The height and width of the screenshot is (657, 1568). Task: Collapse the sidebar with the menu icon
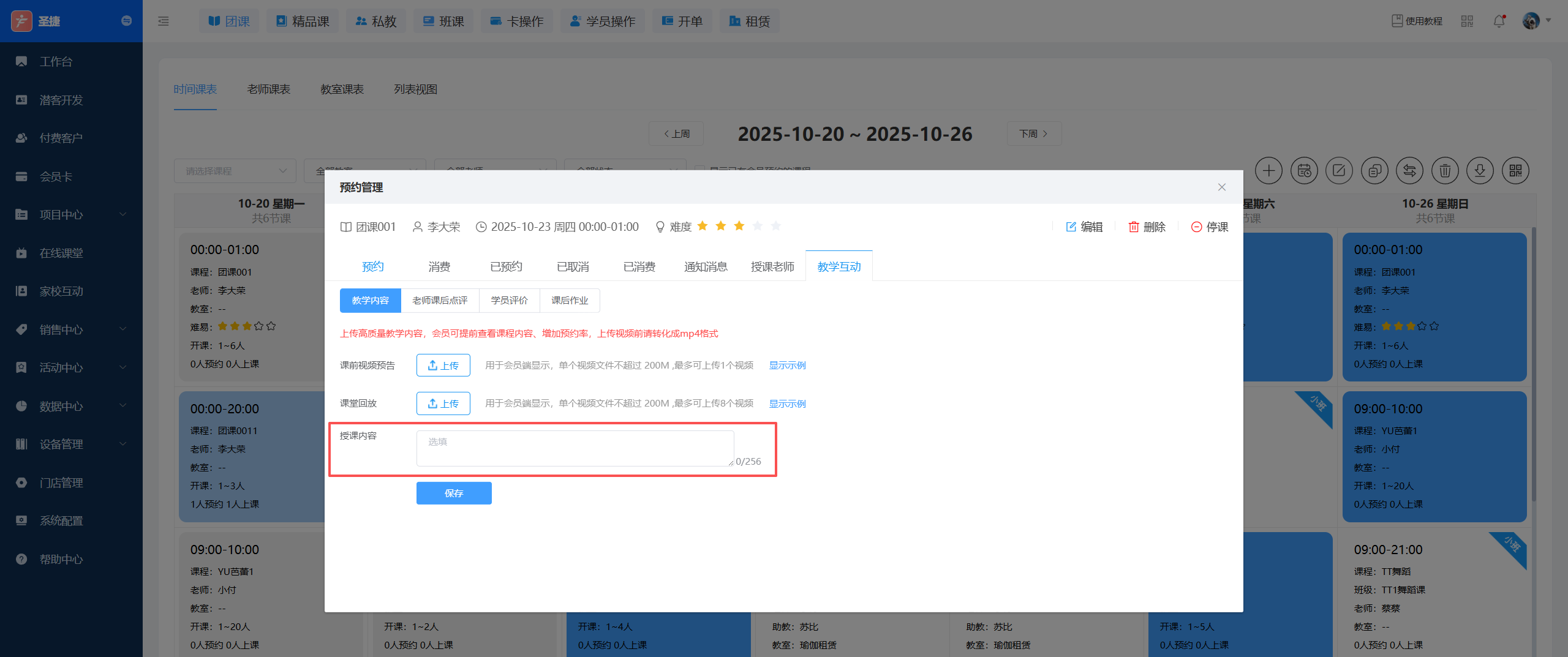(x=164, y=21)
